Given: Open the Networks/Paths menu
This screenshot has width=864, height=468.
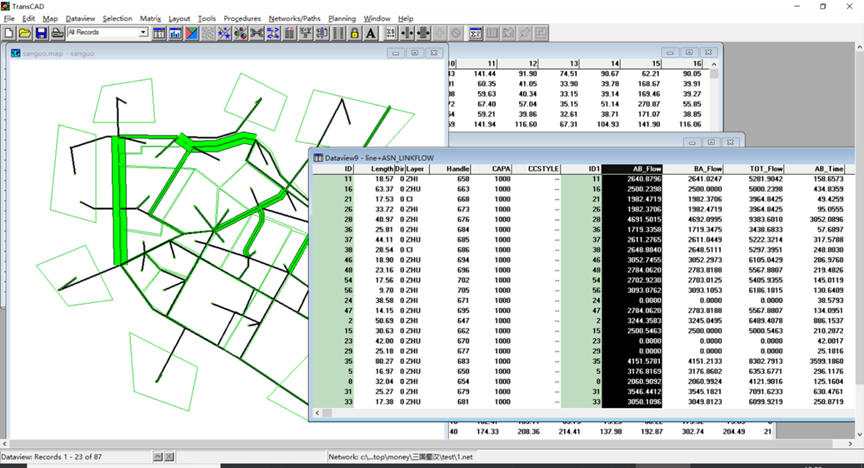Looking at the screenshot, I should point(294,18).
